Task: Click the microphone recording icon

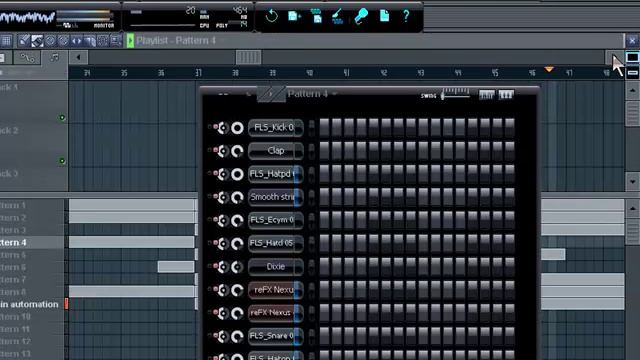Action: click(361, 16)
